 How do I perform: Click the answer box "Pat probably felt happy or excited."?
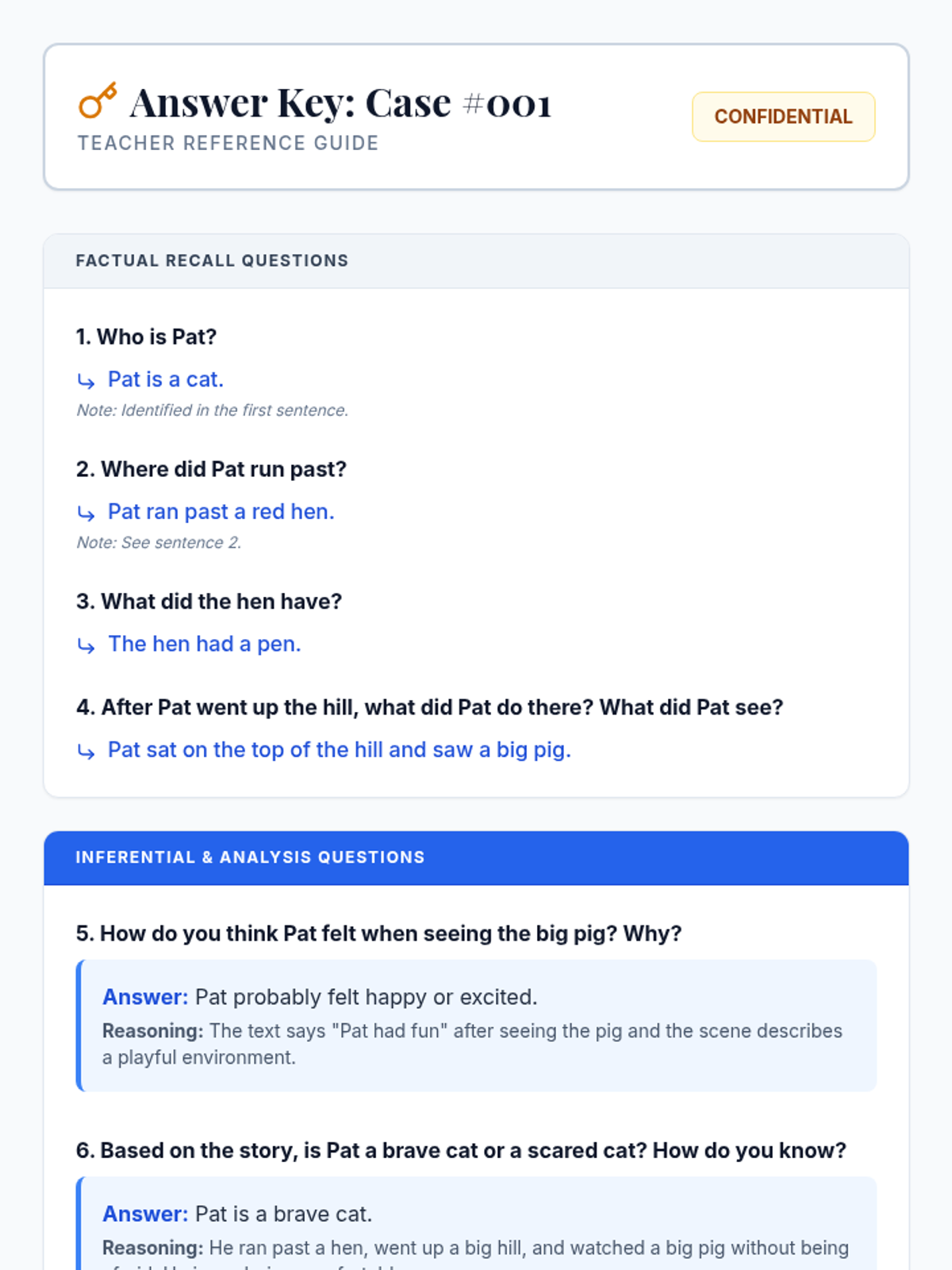(476, 1026)
